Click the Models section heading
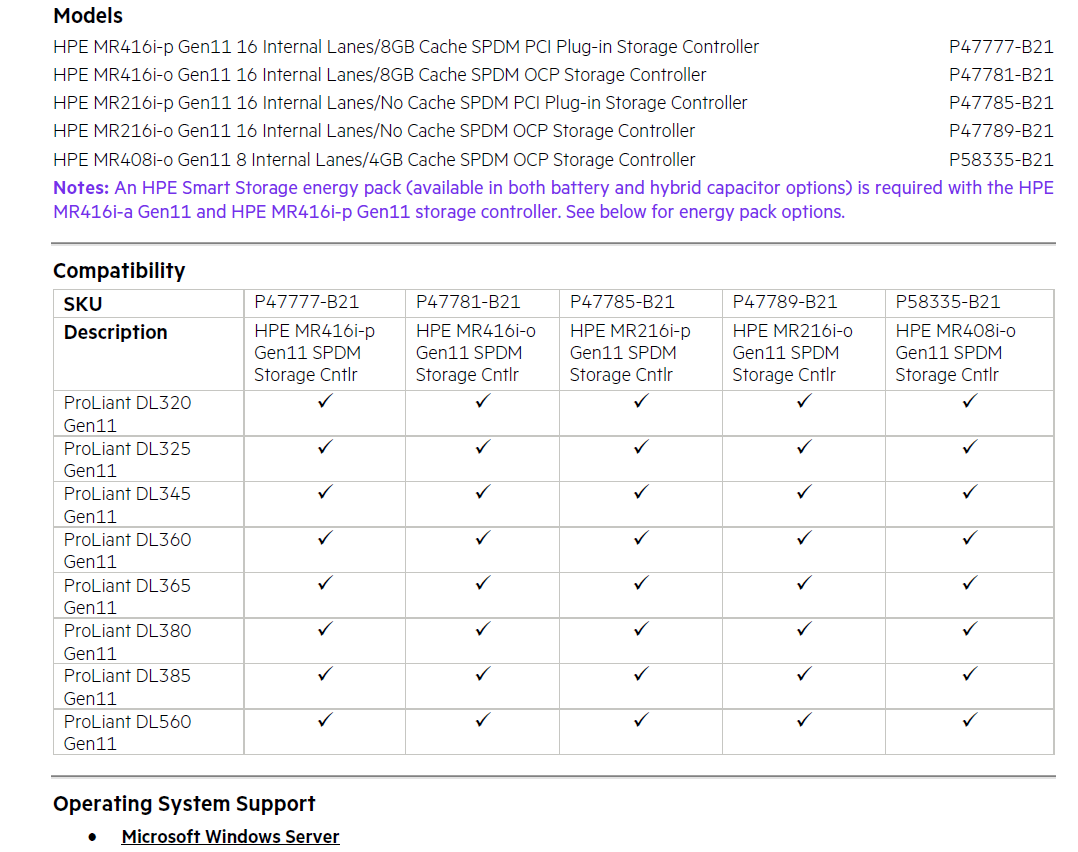This screenshot has height=852, width=1078. point(88,16)
